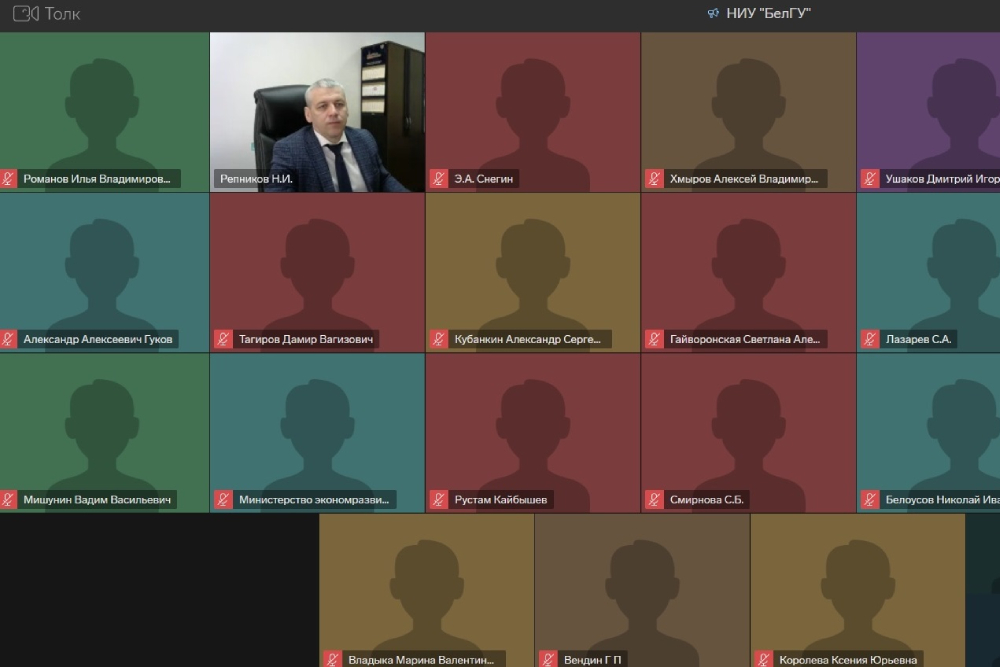Click muted mic icon for Рустам Кайбышев
1000x667 pixels.
[439, 499]
